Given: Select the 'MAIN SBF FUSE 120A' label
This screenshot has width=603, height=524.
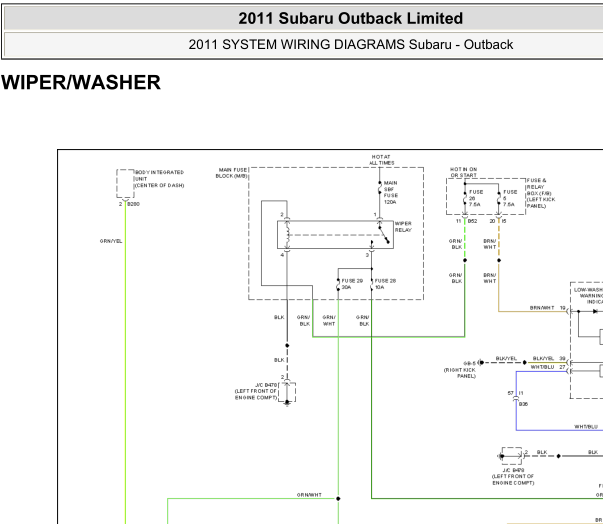Looking at the screenshot, I should (x=390, y=192).
